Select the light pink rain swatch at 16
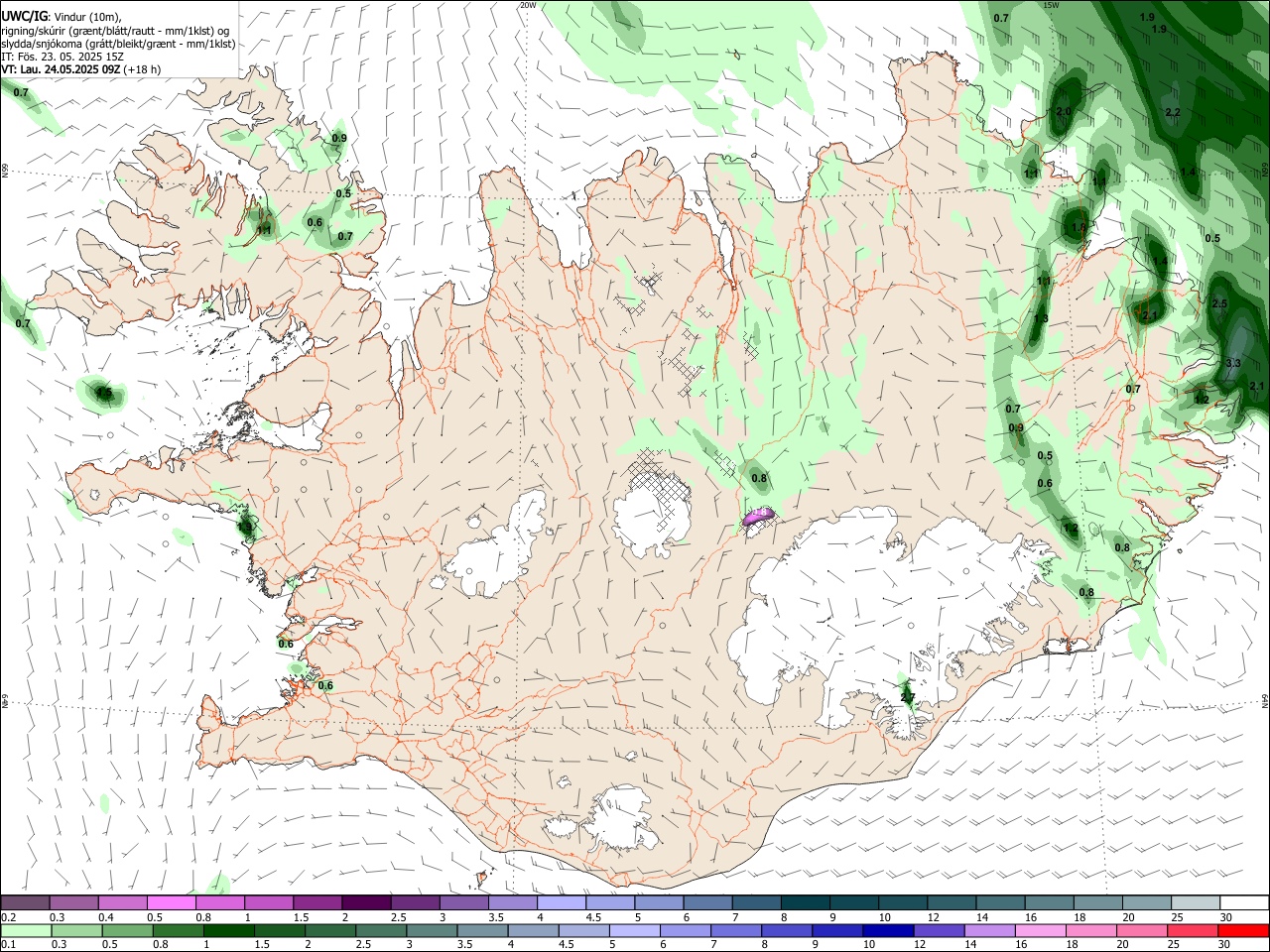This screenshot has height=952, width=1270. 1040,931
